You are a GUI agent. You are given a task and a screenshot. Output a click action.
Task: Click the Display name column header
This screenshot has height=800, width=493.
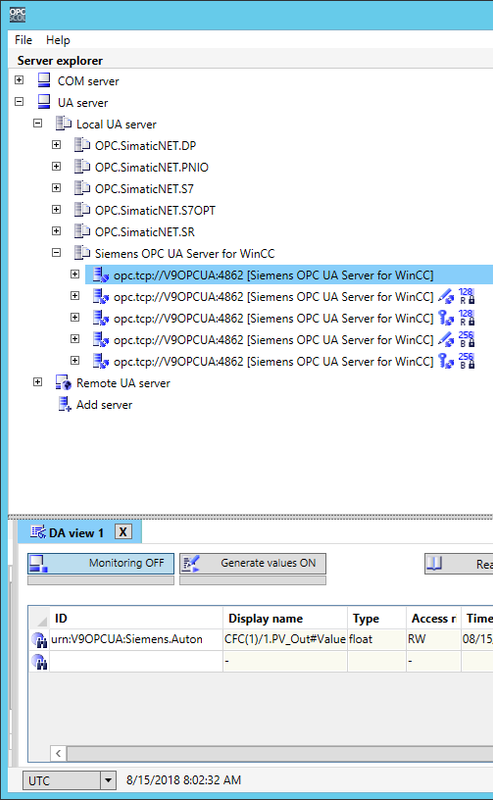[285, 618]
